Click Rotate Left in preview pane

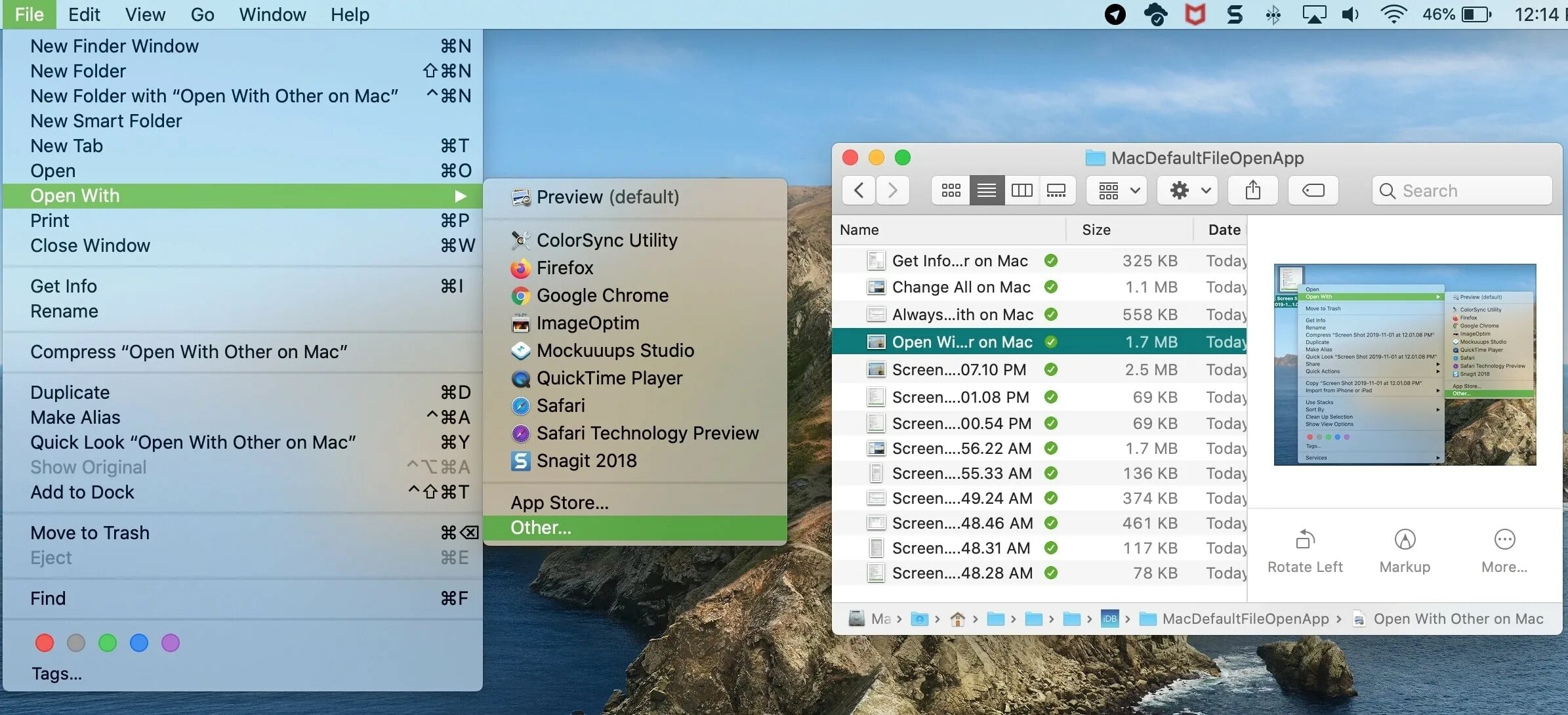[1305, 551]
